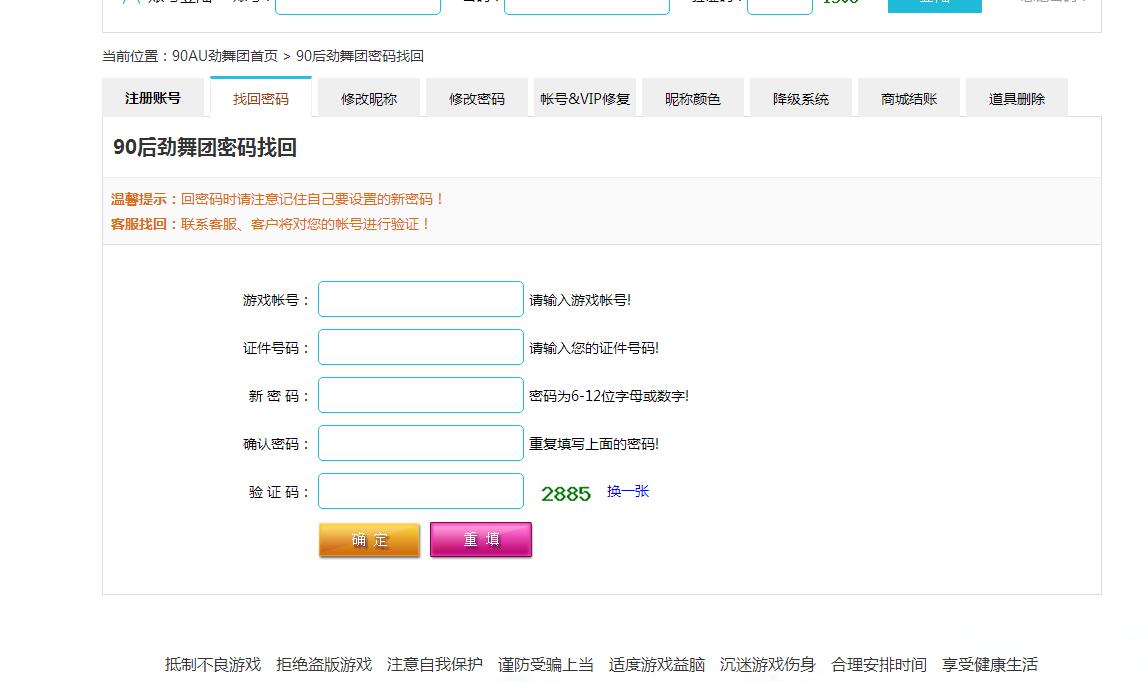1148x682 pixels.
Task: Go to the 修改密码 tab
Action: point(477,98)
